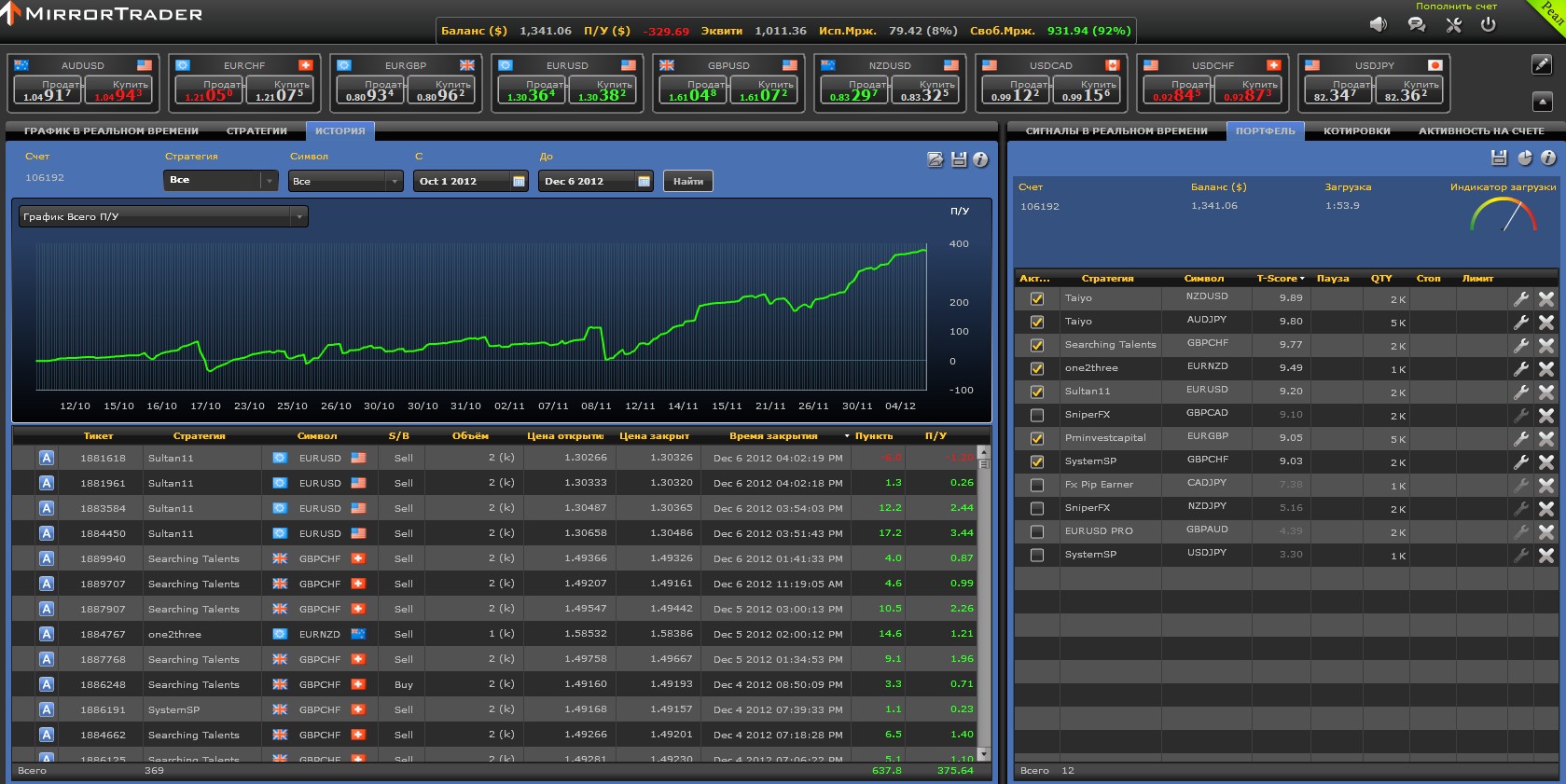
Task: Uncheck one2three EURNZD checkbox
Action: point(1036,368)
